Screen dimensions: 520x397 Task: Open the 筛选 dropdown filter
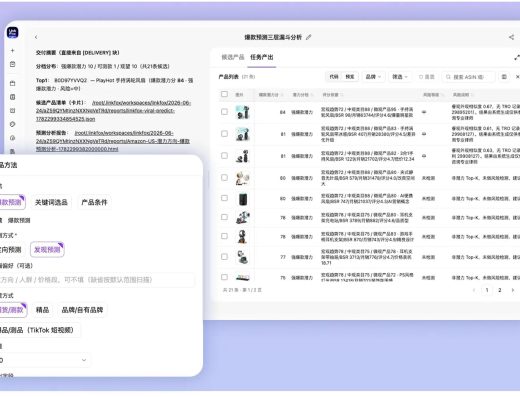[x=400, y=77]
